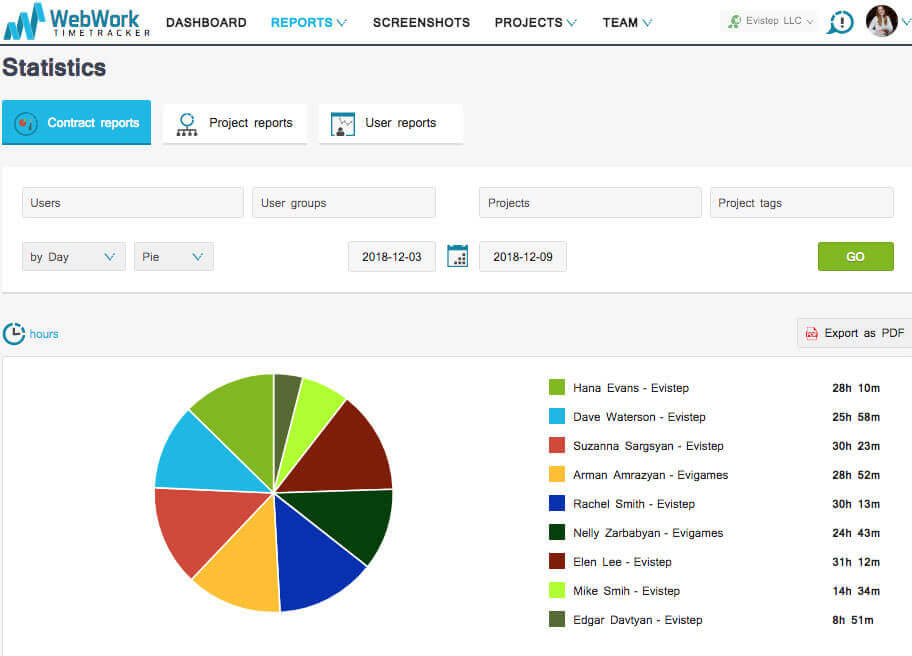Click the '30h 23m' value
The height and width of the screenshot is (656, 912).
856,446
